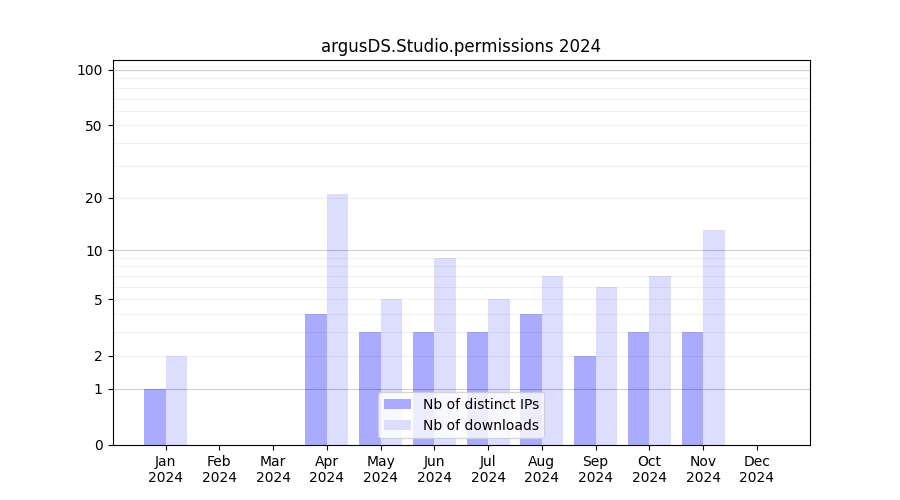The image size is (900, 500).
Task: Click the 'Nb of distinct IPs' legend swatch
Action: (397, 404)
